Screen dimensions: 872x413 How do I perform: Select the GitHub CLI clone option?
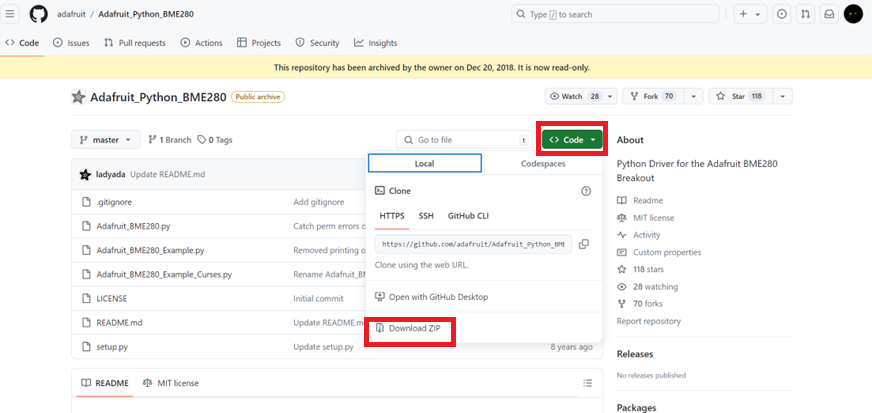pos(468,216)
